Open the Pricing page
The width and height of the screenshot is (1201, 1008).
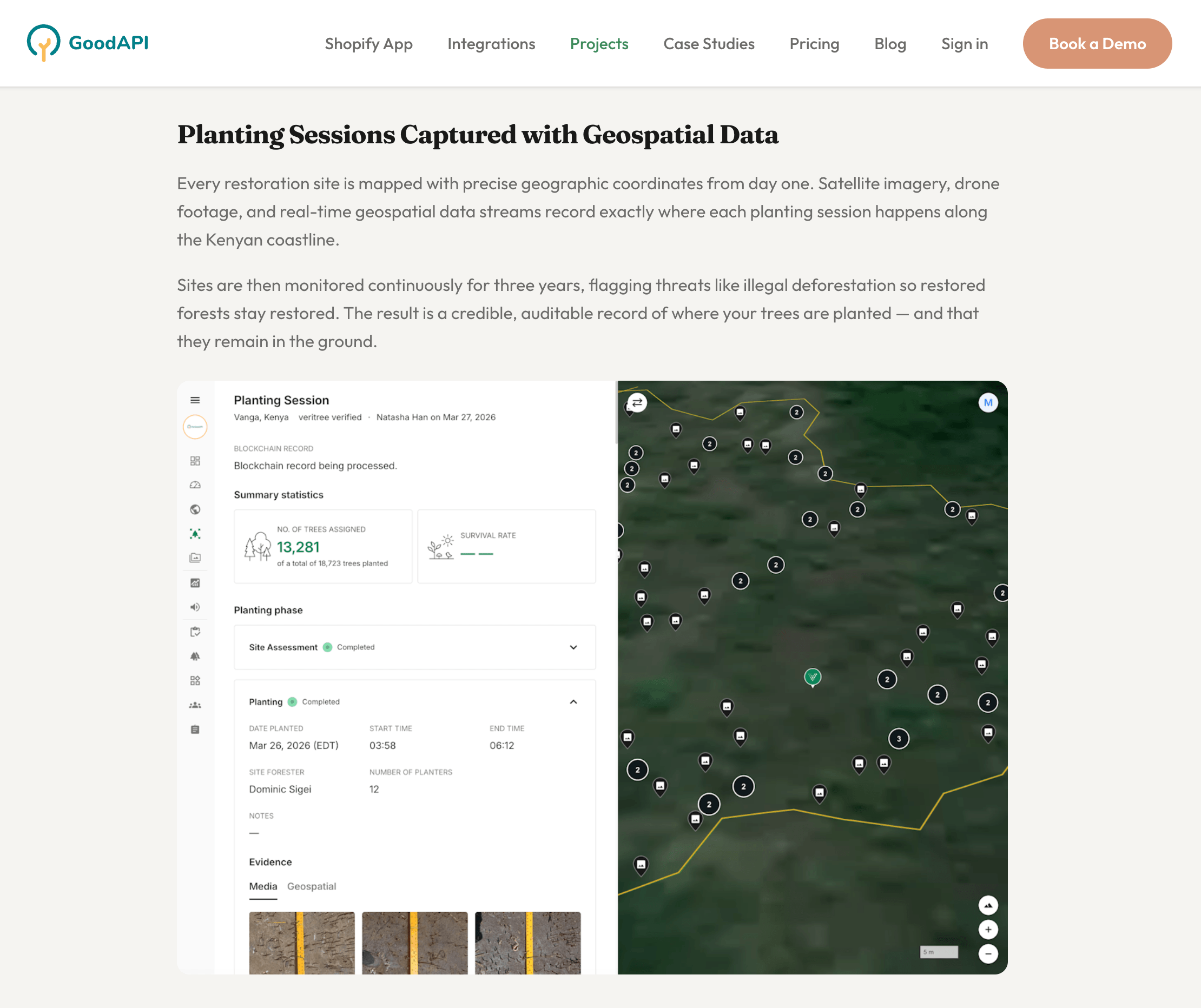click(x=814, y=44)
